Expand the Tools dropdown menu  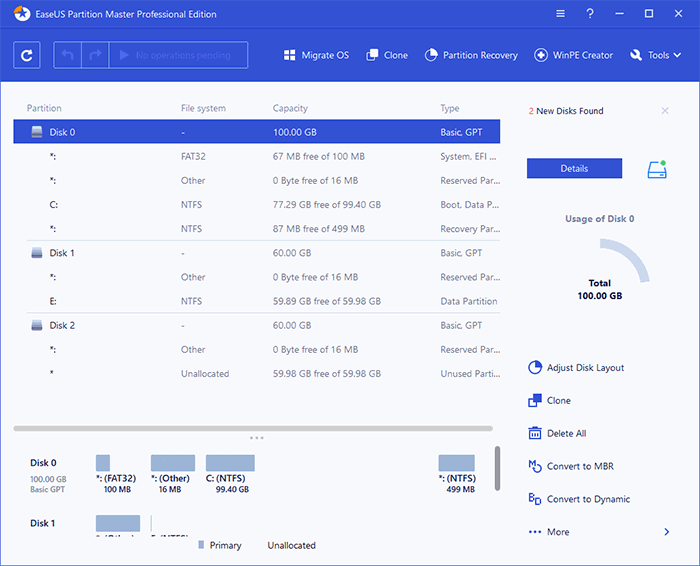tap(657, 55)
